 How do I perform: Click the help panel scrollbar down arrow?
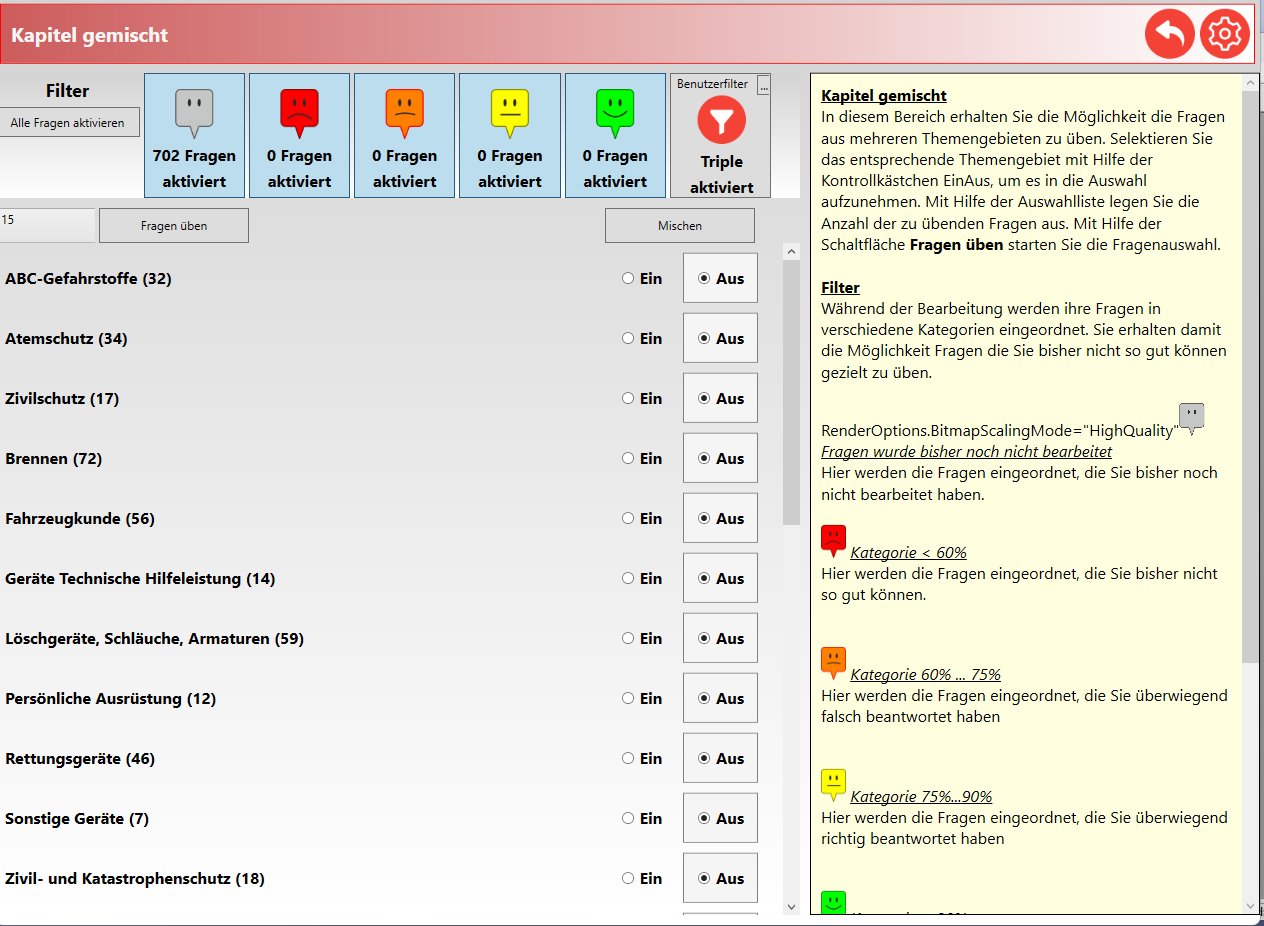click(1250, 904)
